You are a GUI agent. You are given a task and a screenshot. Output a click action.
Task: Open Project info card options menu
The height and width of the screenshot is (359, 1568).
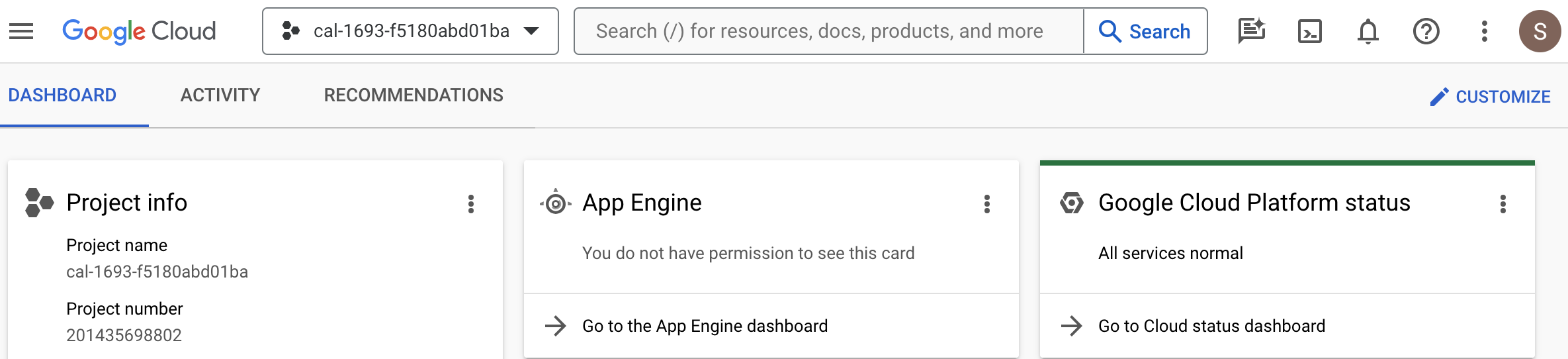[x=471, y=204]
